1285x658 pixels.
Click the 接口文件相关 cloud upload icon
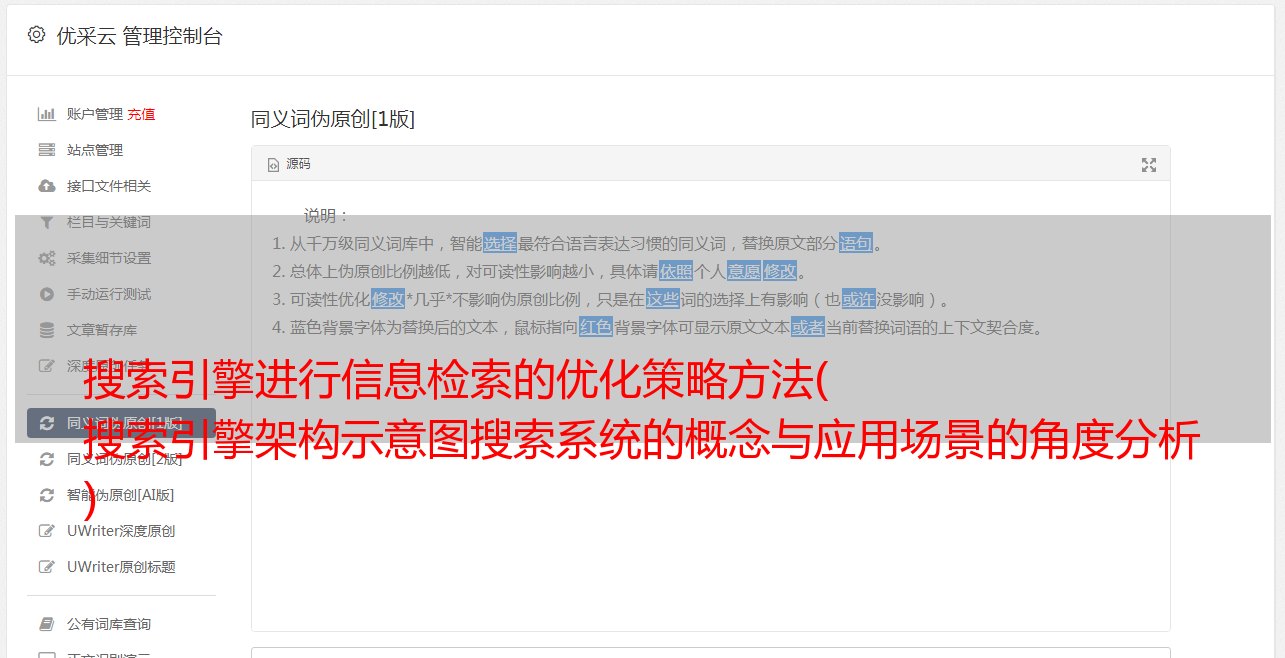tap(47, 186)
